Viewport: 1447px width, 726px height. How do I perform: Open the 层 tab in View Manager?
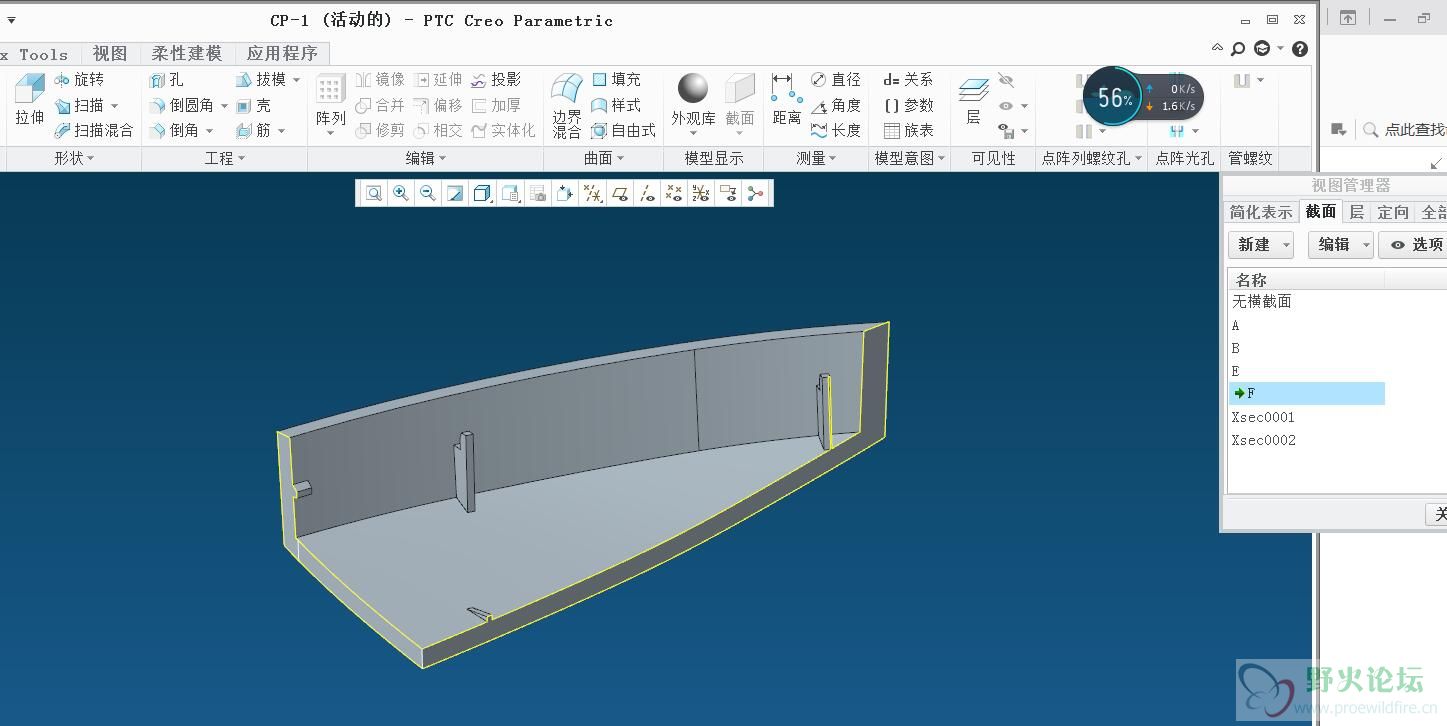pos(1356,212)
